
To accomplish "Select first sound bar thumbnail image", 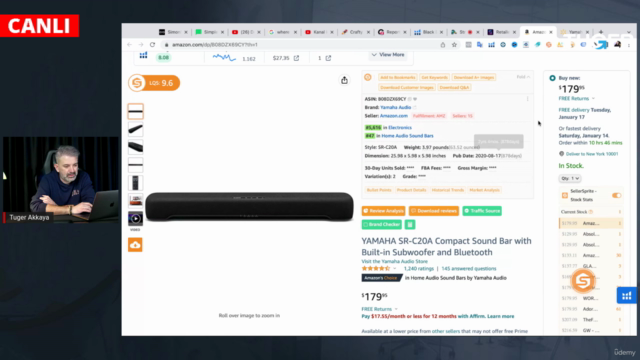I will [x=136, y=111].
